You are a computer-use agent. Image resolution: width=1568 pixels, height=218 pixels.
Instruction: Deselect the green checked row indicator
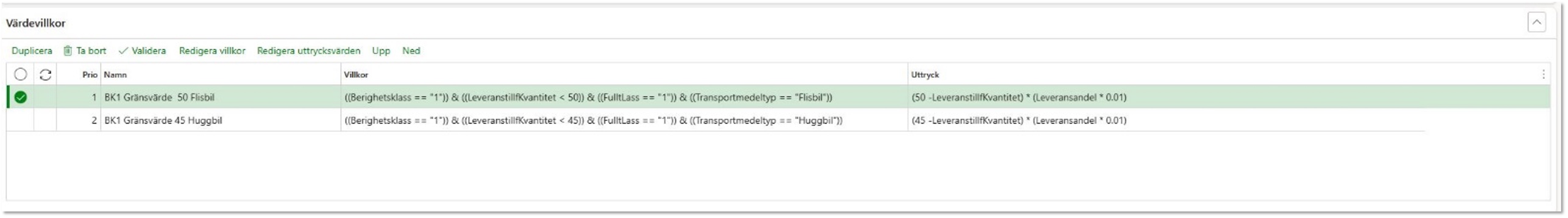tap(21, 97)
